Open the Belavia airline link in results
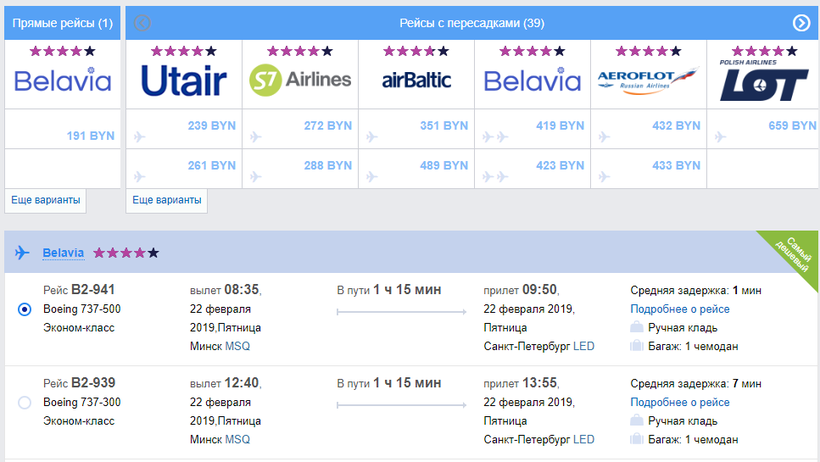The image size is (820, 462). (63, 253)
